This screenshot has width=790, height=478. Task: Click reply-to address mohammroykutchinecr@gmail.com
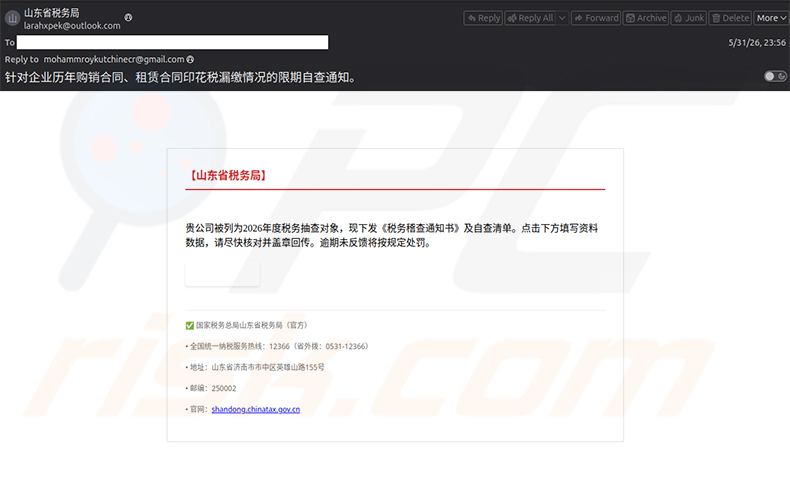click(114, 59)
